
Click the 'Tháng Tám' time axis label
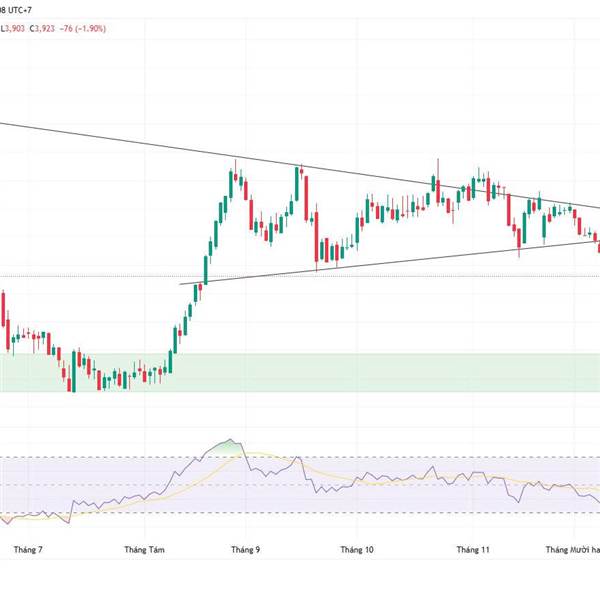[144, 549]
